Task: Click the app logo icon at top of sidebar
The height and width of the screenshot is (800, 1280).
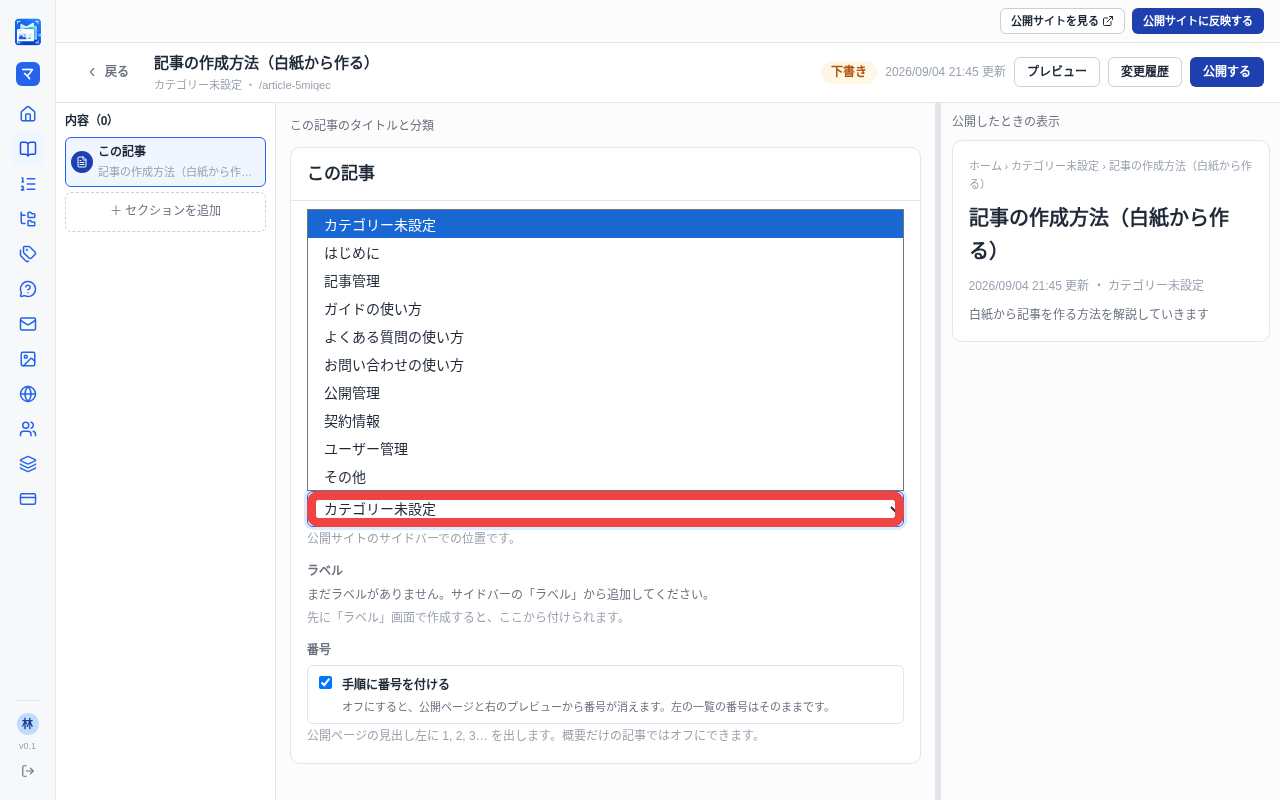Action: coord(28,32)
